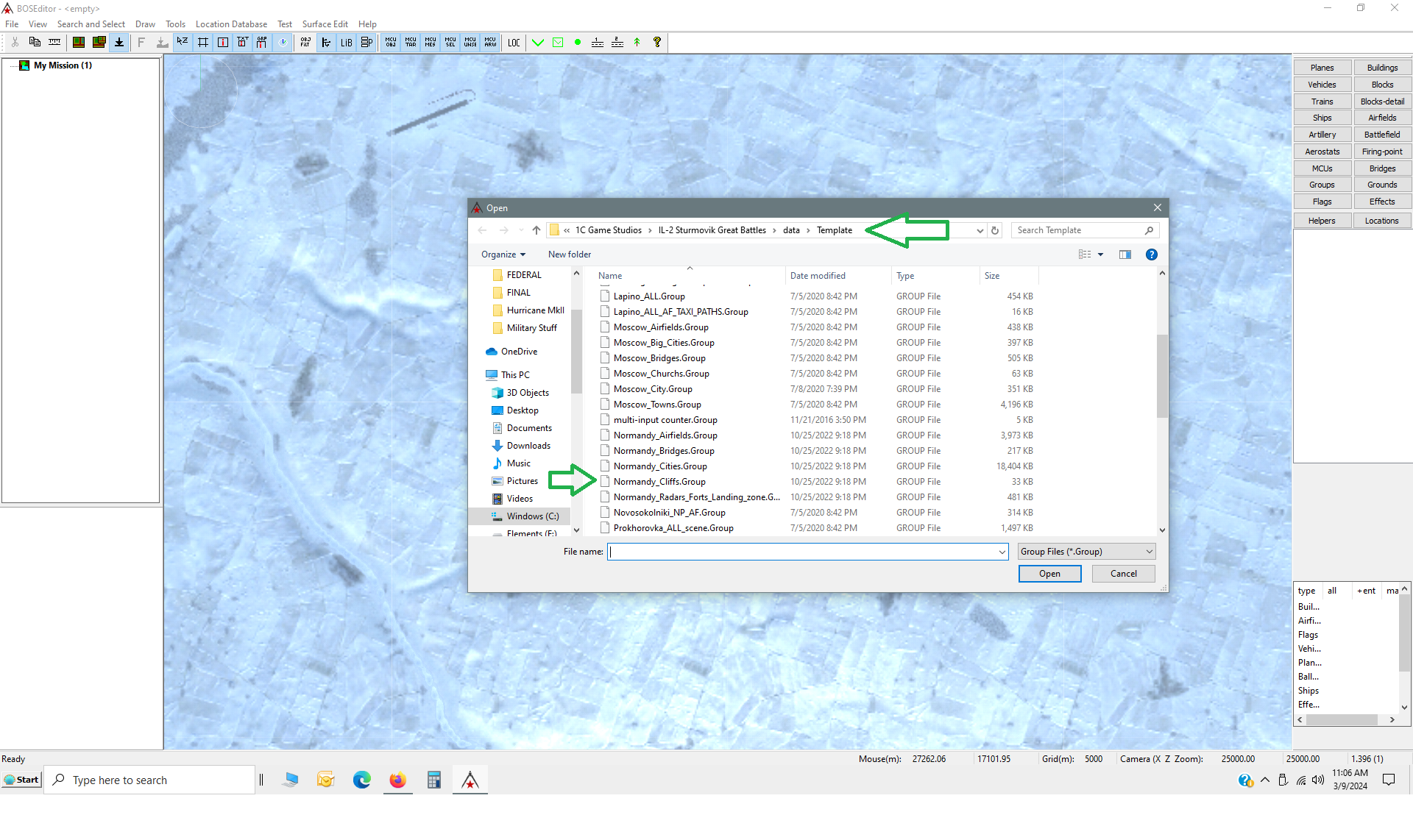Open the File name combo box arrow
Screen dimensions: 1413x840
1002,552
